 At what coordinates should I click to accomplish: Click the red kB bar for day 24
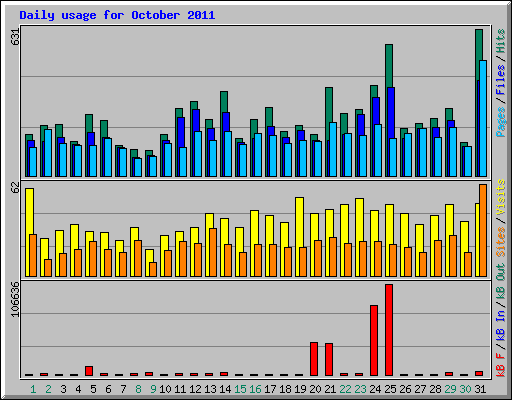374,340
